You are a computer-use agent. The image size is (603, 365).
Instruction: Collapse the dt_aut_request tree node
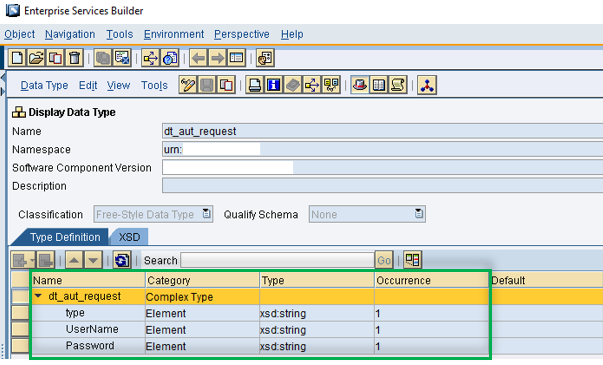38,296
